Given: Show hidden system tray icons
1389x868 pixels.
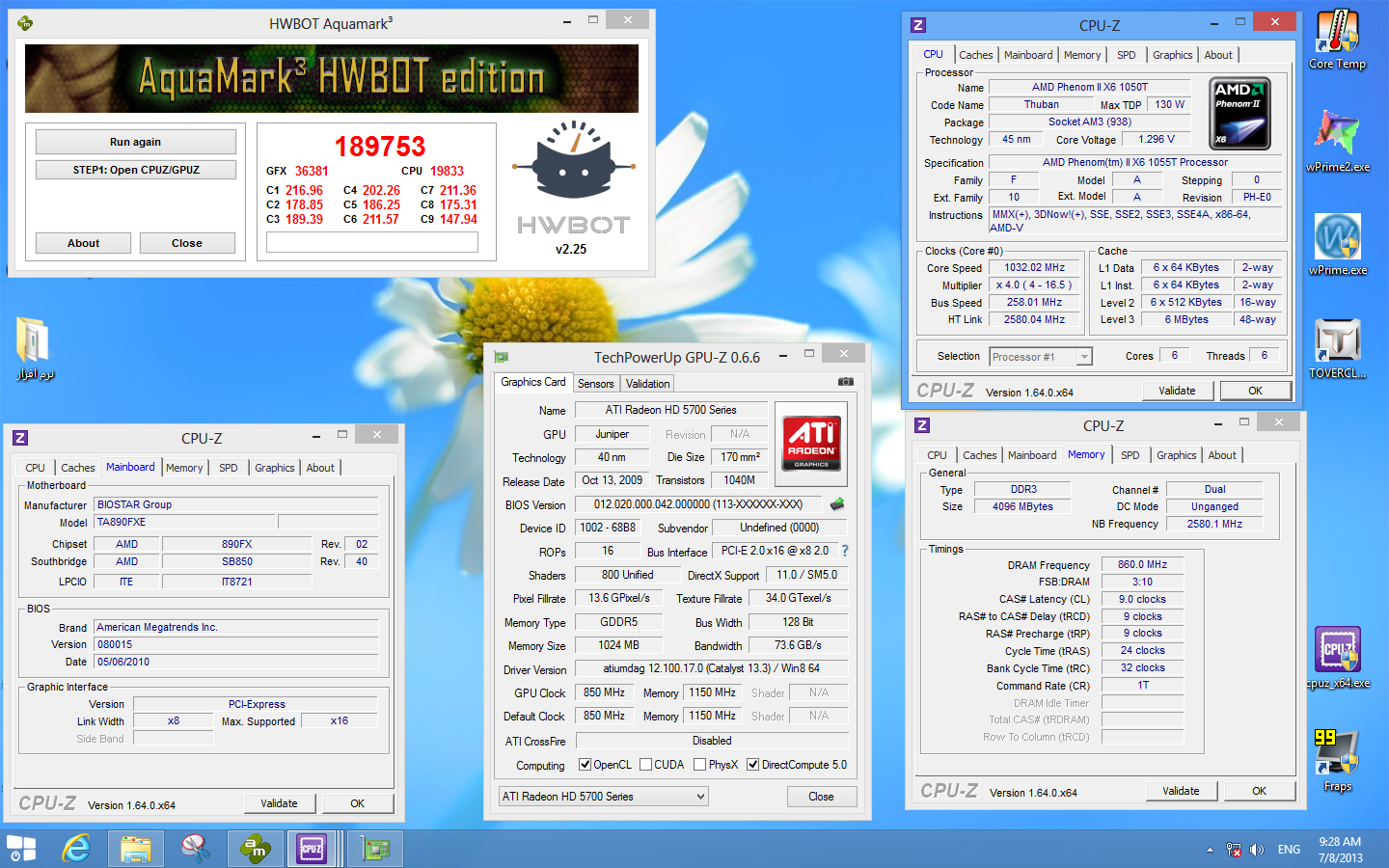Looking at the screenshot, I should pos(1210,851).
